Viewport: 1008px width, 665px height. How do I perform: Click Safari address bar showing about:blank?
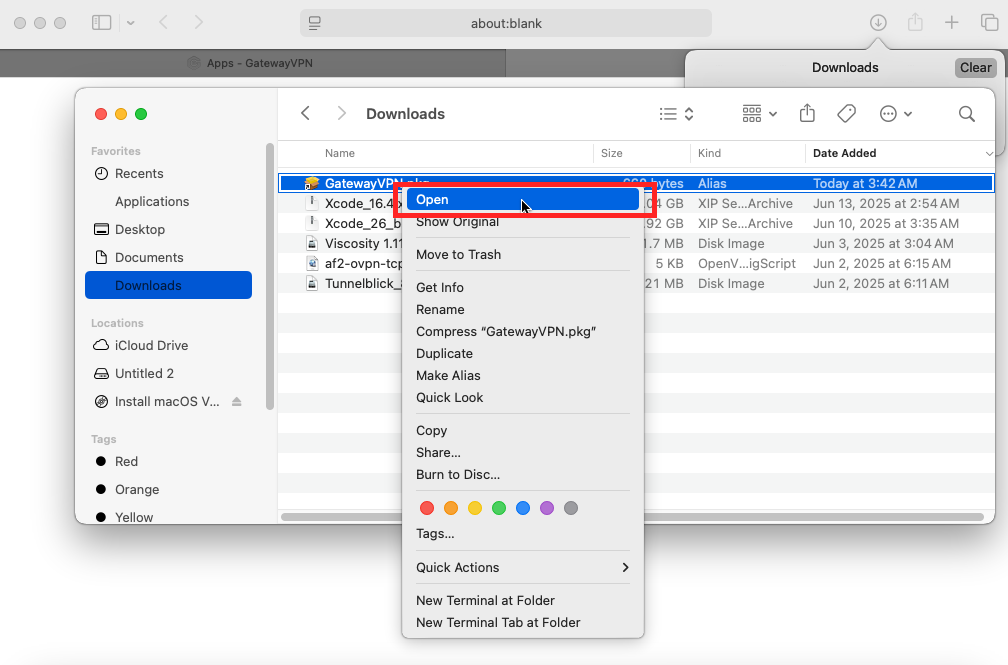(x=506, y=23)
